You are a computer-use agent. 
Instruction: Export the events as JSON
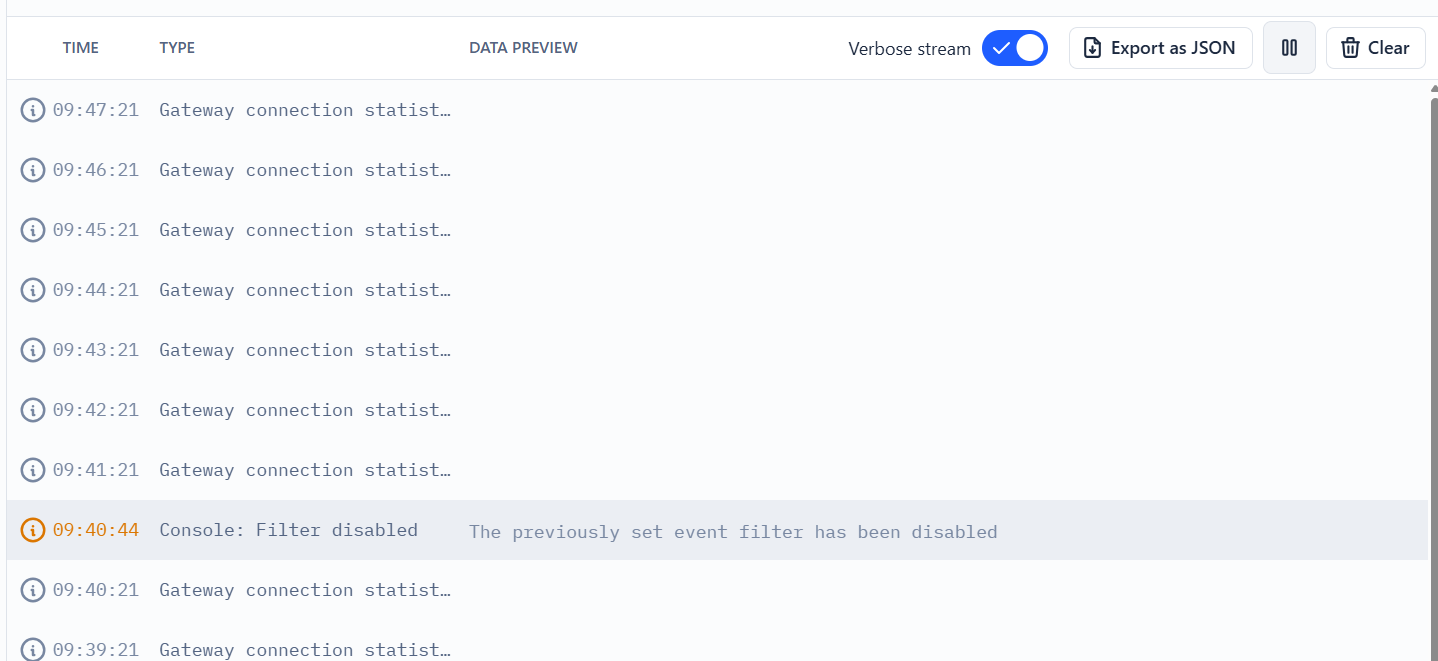[1160, 48]
